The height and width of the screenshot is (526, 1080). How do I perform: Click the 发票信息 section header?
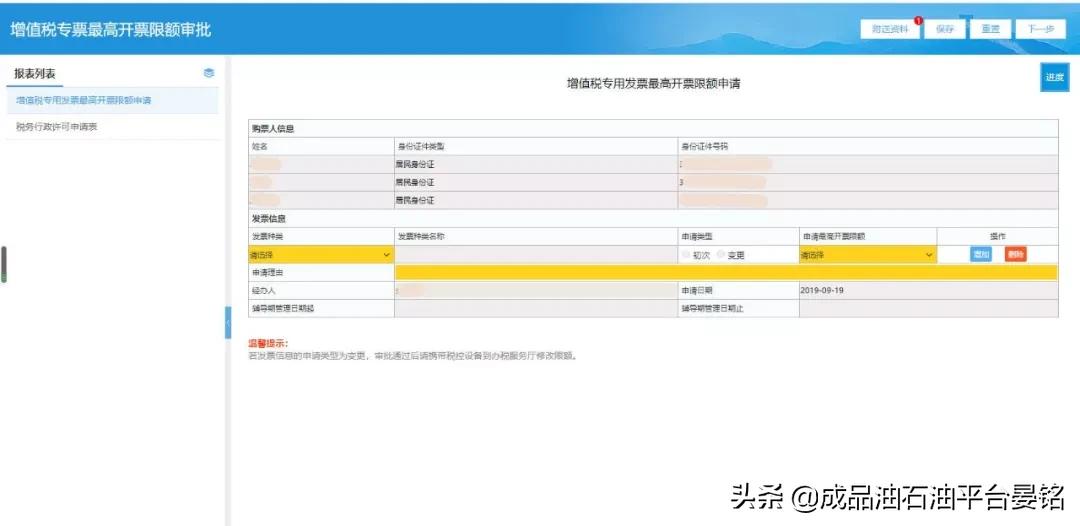[x=269, y=219]
